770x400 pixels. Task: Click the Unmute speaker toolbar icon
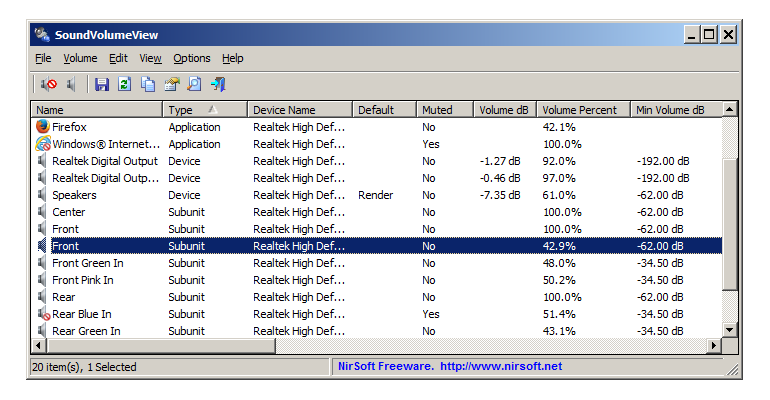pyautogui.click(x=72, y=84)
